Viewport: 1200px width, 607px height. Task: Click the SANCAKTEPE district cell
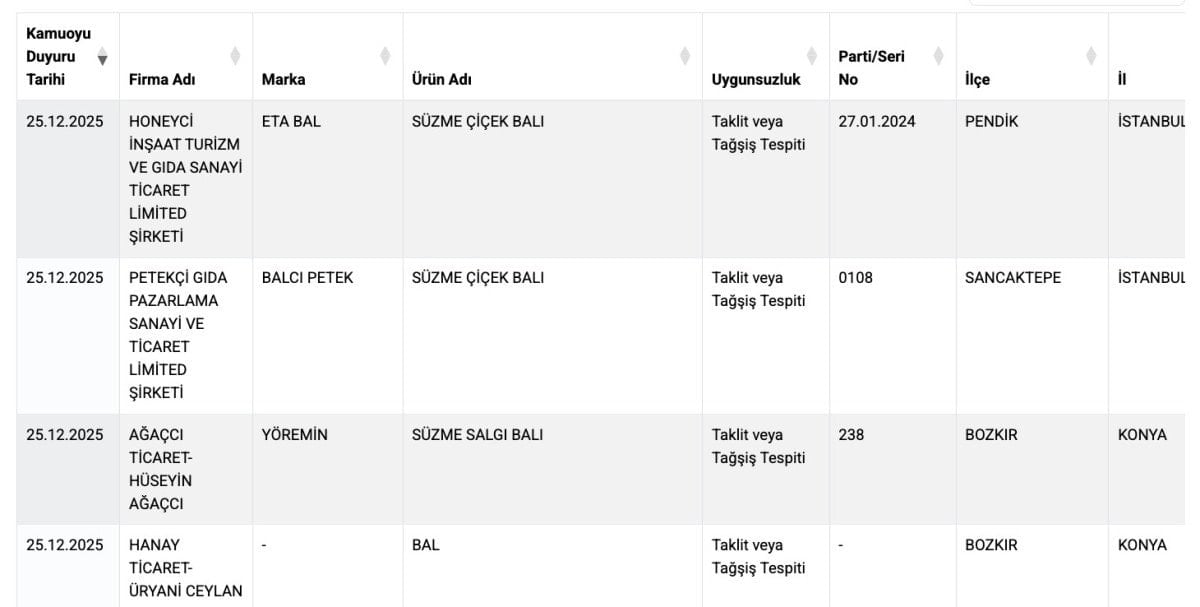point(1012,278)
